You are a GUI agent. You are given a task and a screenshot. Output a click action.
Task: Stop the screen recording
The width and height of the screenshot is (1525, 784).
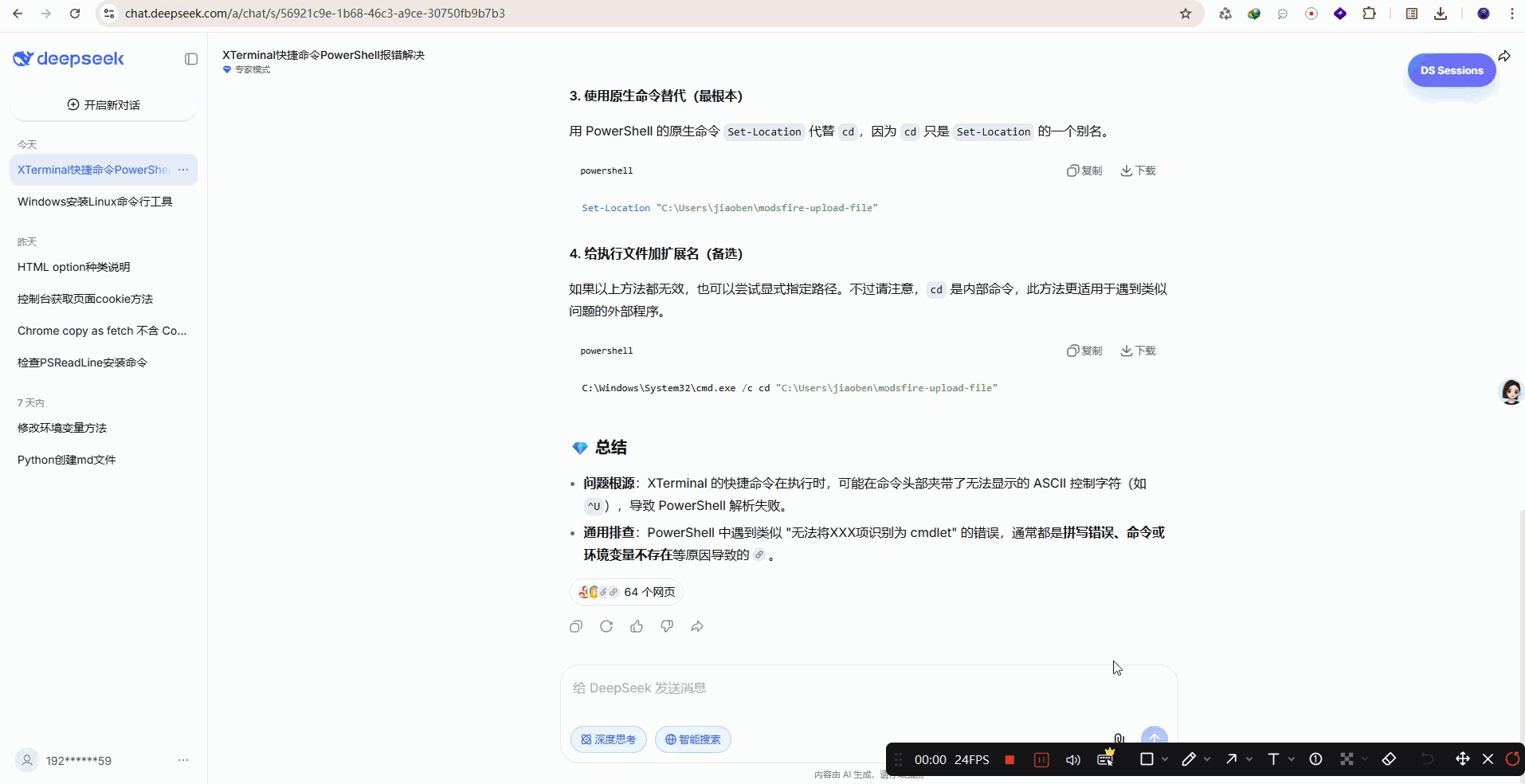click(1009, 759)
